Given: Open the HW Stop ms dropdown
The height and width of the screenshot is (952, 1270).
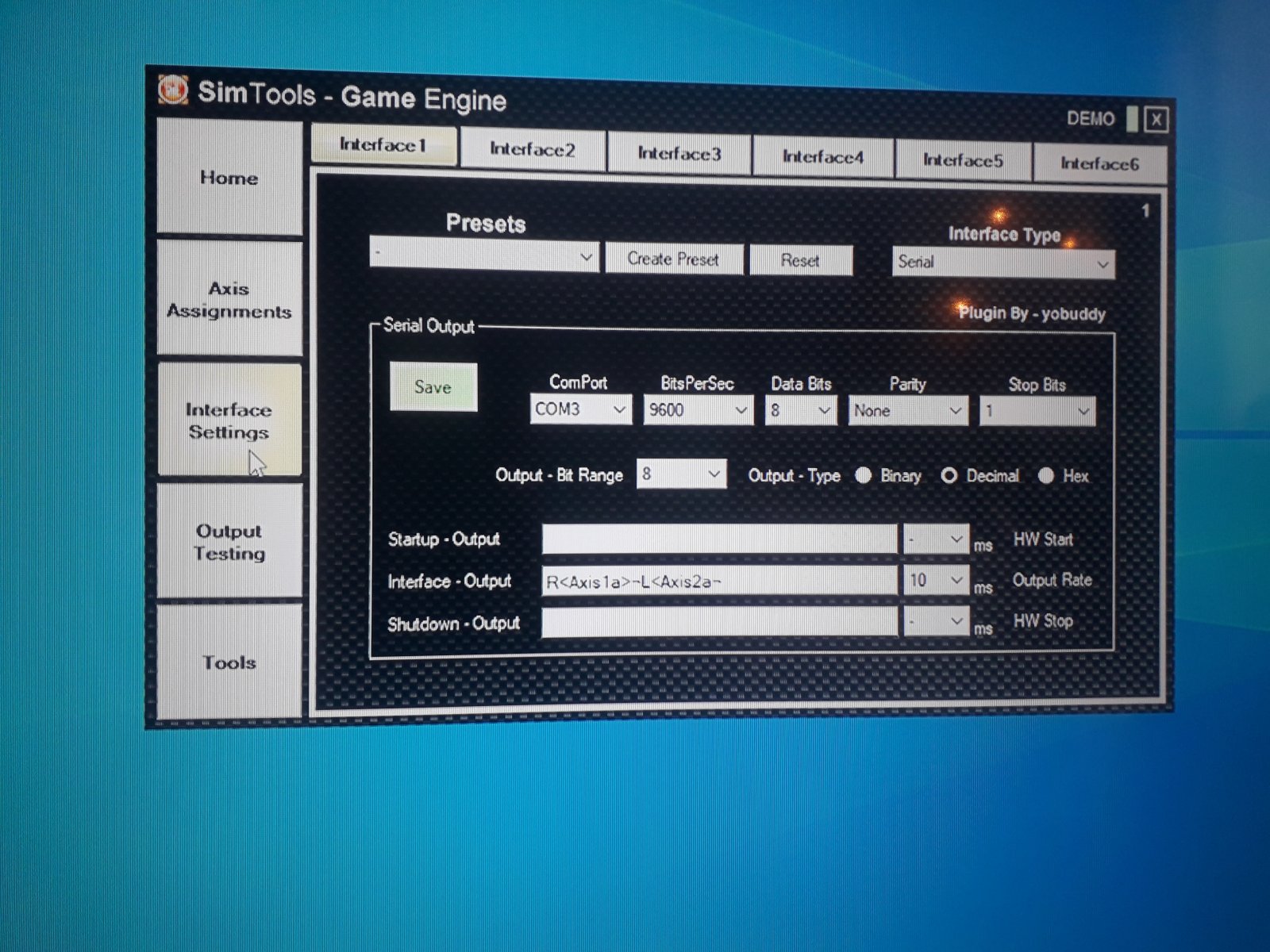Looking at the screenshot, I should coord(936,621).
